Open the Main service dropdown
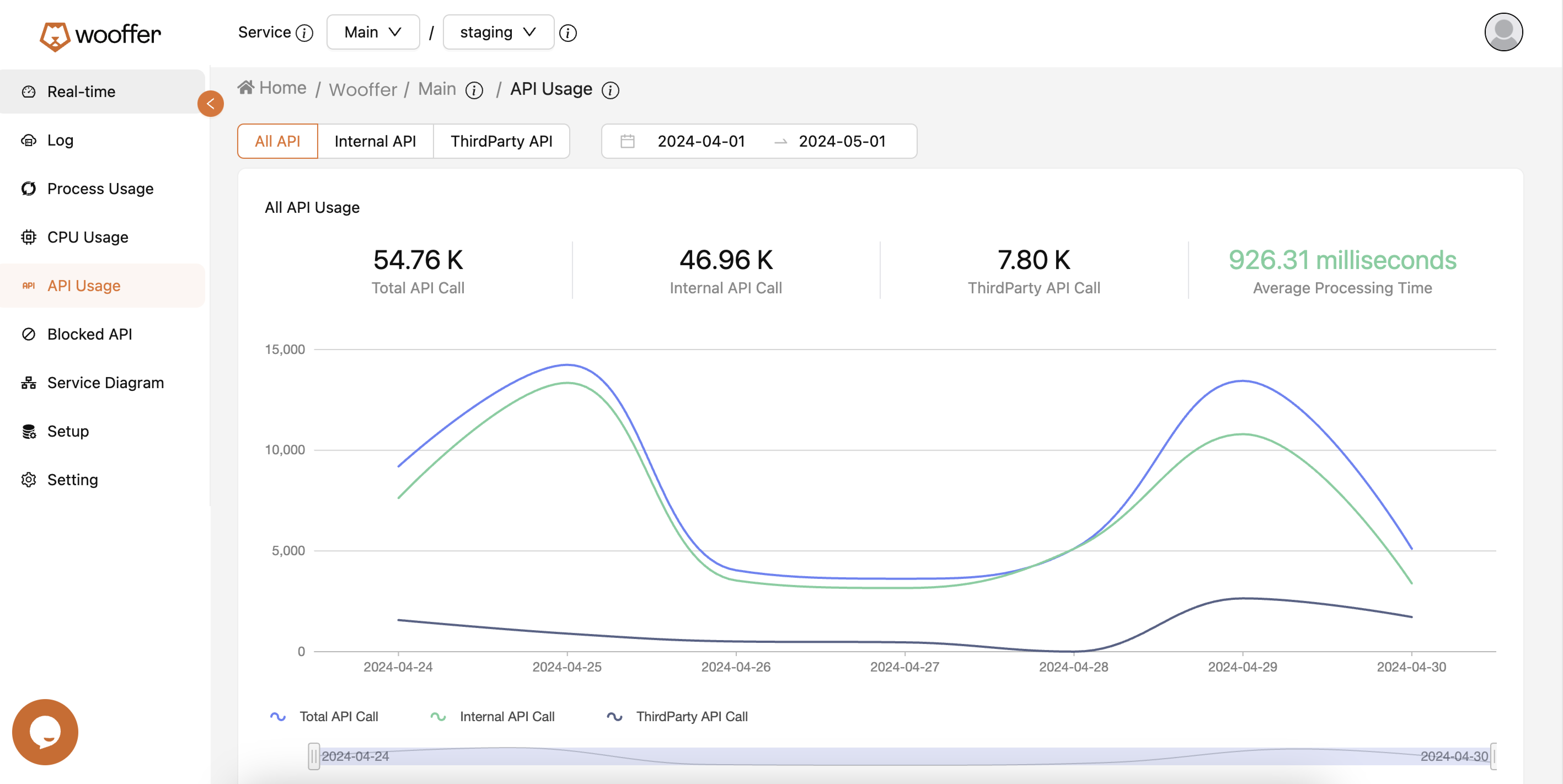 (x=373, y=32)
